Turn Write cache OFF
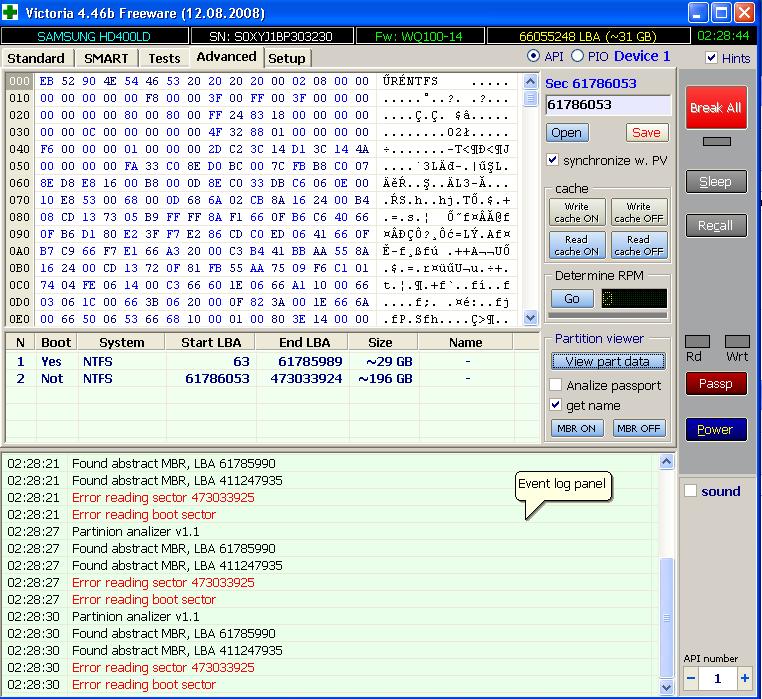The height and width of the screenshot is (699, 762). [639, 212]
